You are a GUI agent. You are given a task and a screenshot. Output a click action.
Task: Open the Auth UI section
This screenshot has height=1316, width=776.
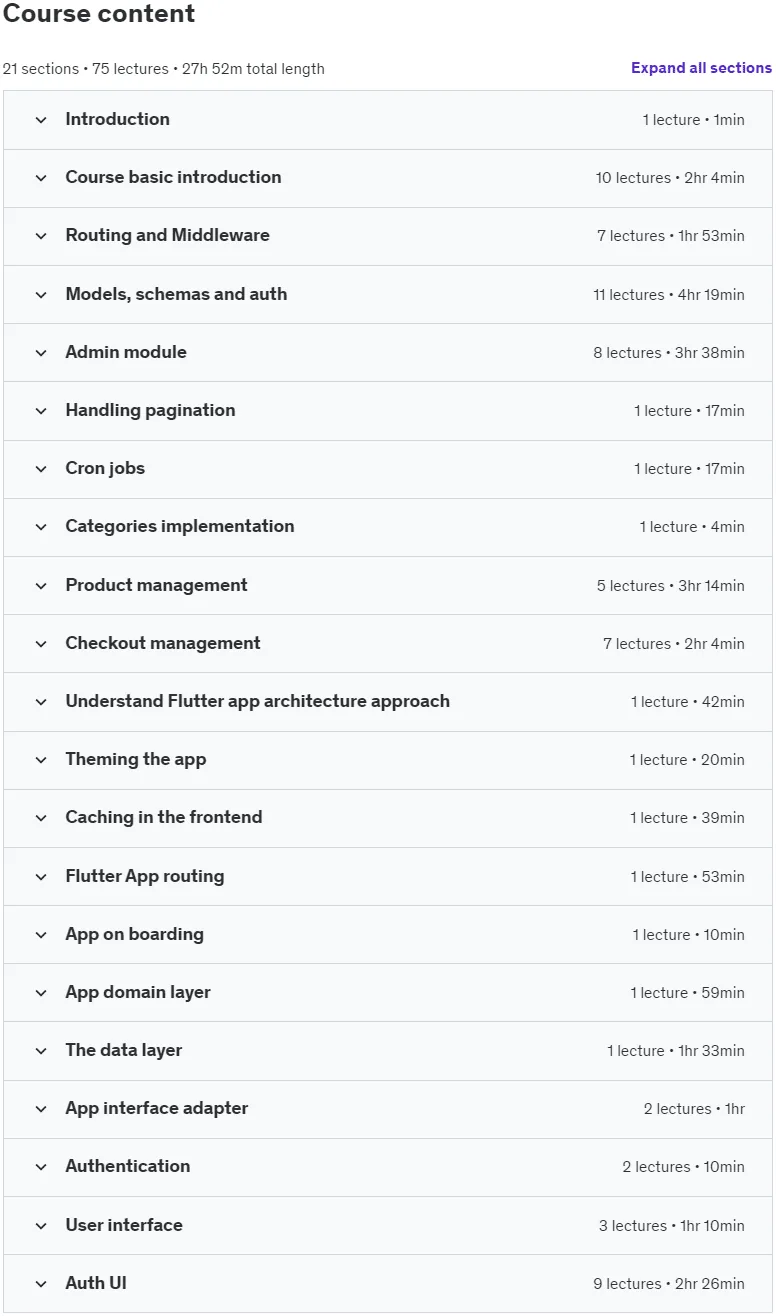388,1283
